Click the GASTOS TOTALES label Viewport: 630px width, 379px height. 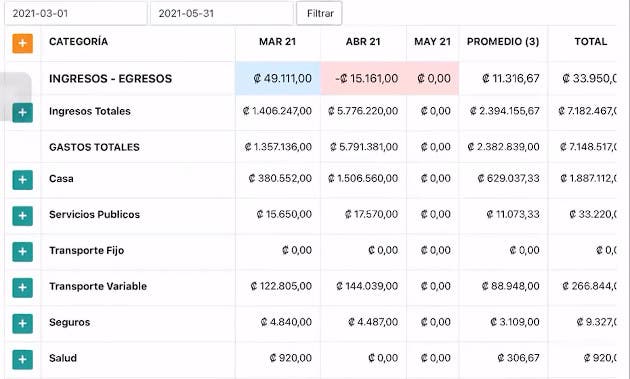pyautogui.click(x=94, y=147)
